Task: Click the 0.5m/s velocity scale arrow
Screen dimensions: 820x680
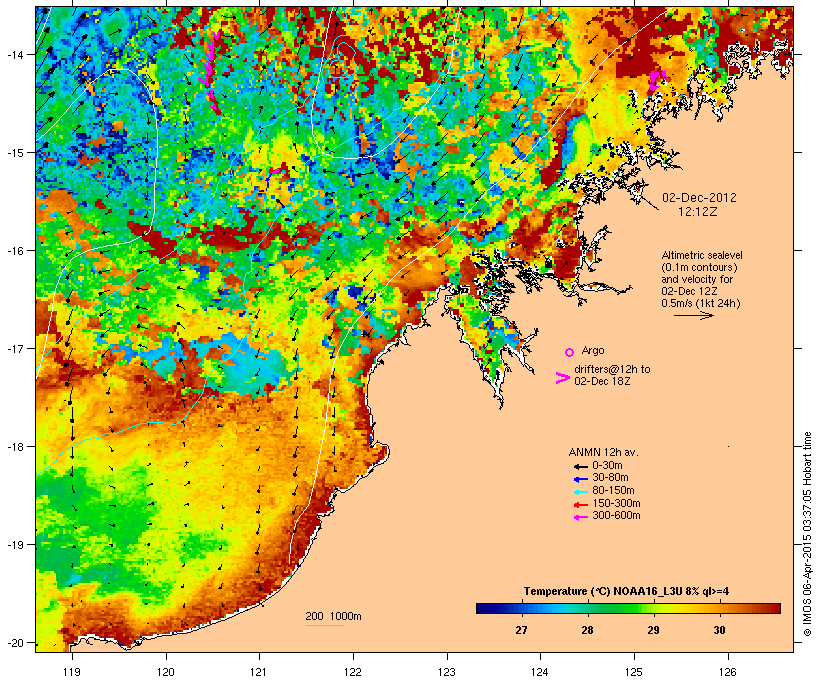Action: coord(693,315)
